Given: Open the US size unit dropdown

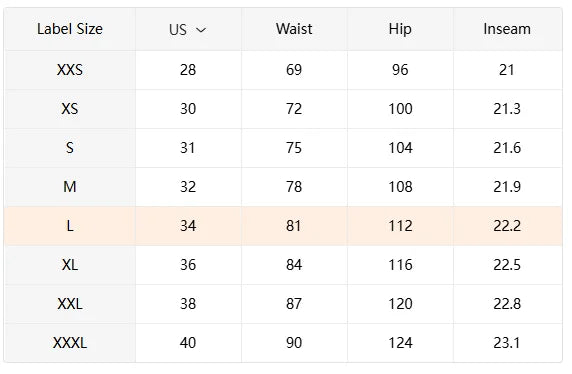Looking at the screenshot, I should 188,30.
